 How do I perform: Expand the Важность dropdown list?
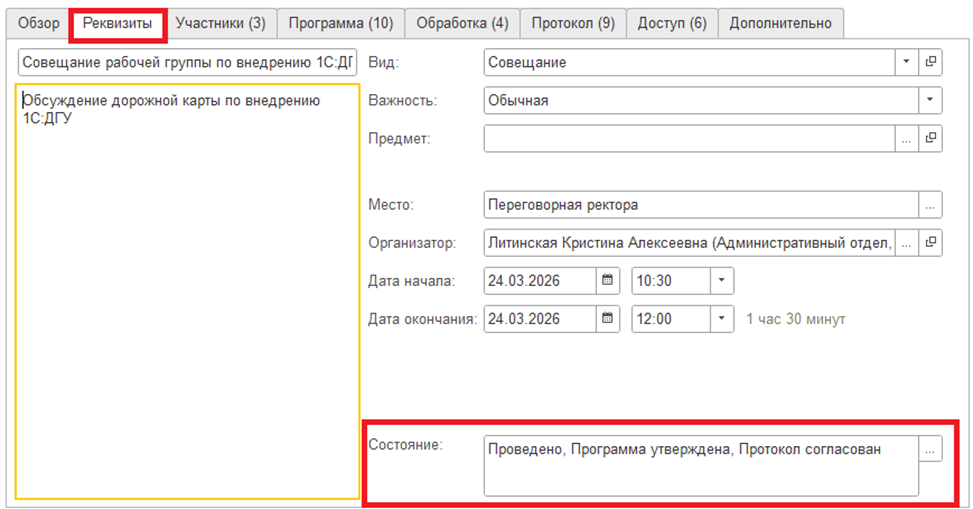(x=930, y=100)
